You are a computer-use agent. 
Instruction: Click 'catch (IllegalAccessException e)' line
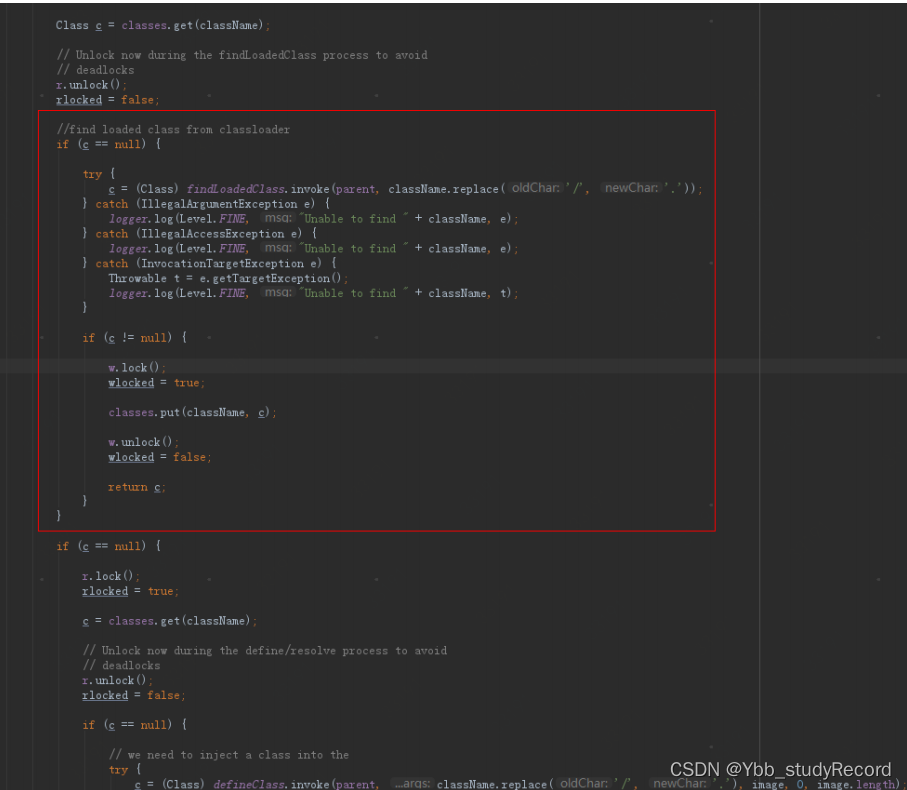(x=200, y=234)
